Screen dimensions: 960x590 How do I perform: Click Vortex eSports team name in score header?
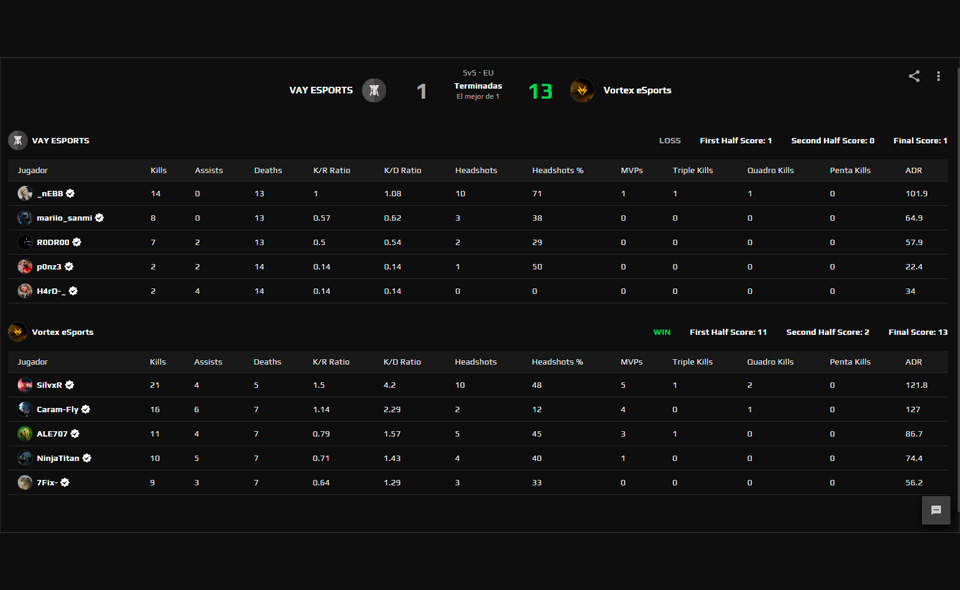pos(637,91)
